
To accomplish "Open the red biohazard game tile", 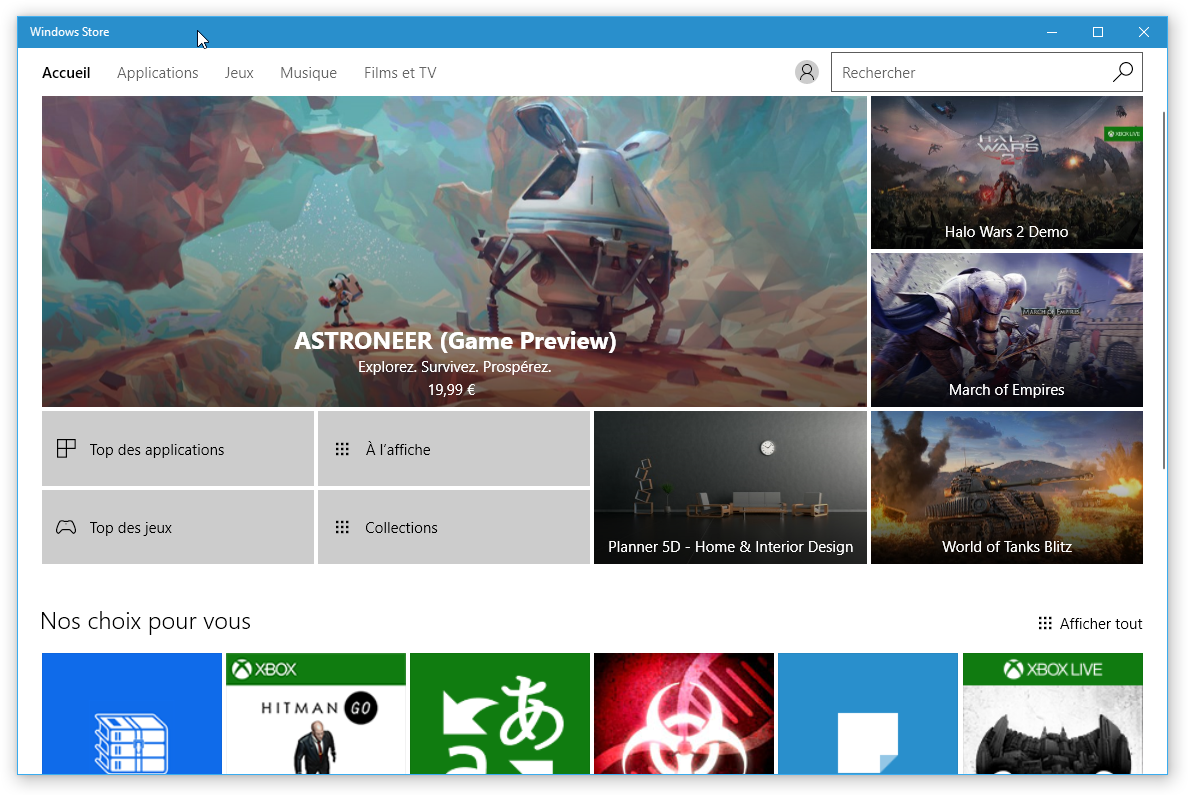I will pos(684,713).
